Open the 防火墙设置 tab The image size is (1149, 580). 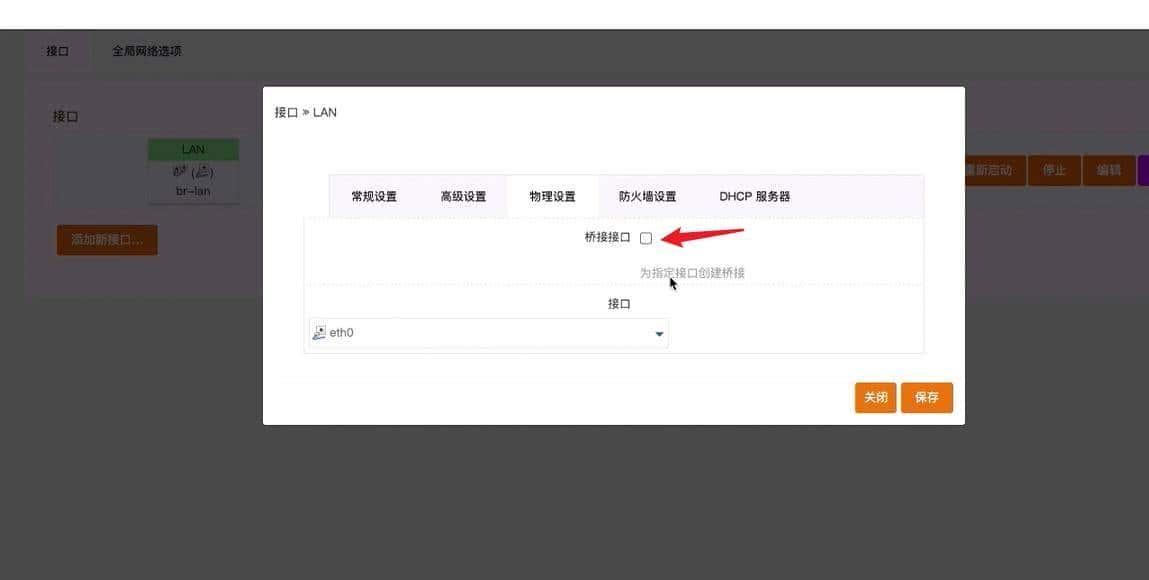648,196
